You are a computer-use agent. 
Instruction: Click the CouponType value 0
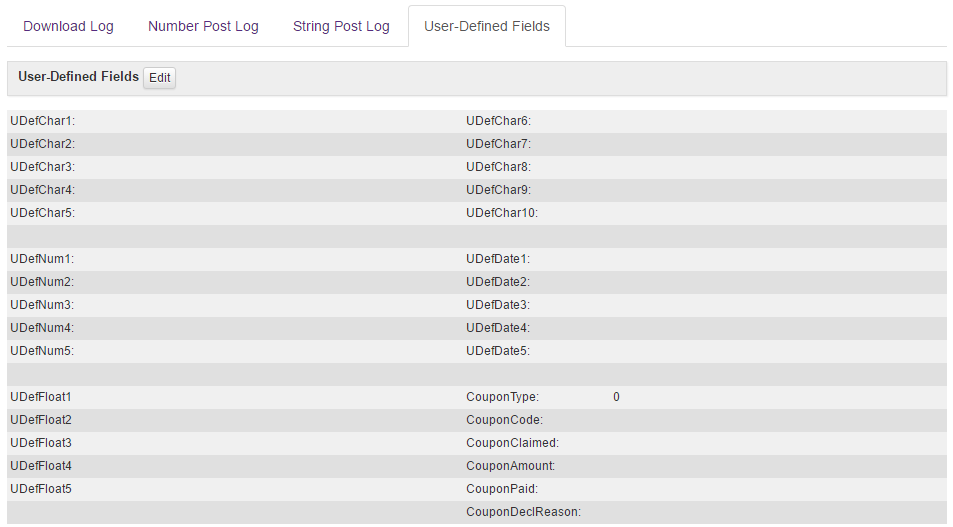pos(616,397)
